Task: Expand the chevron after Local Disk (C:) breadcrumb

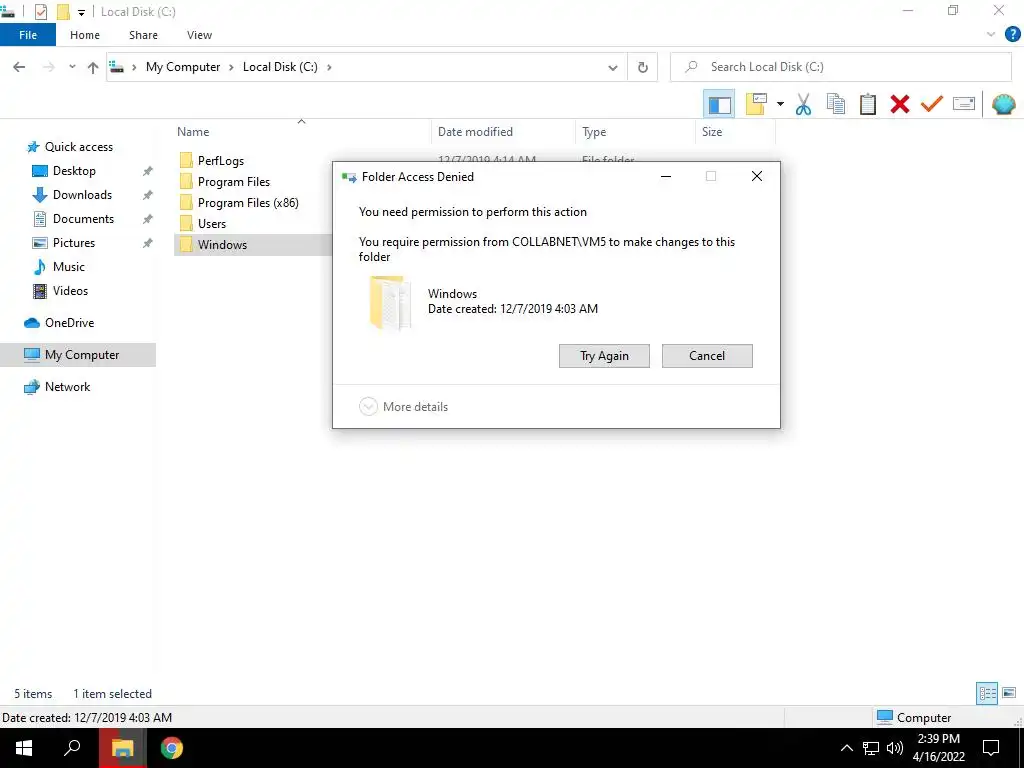Action: coord(329,67)
